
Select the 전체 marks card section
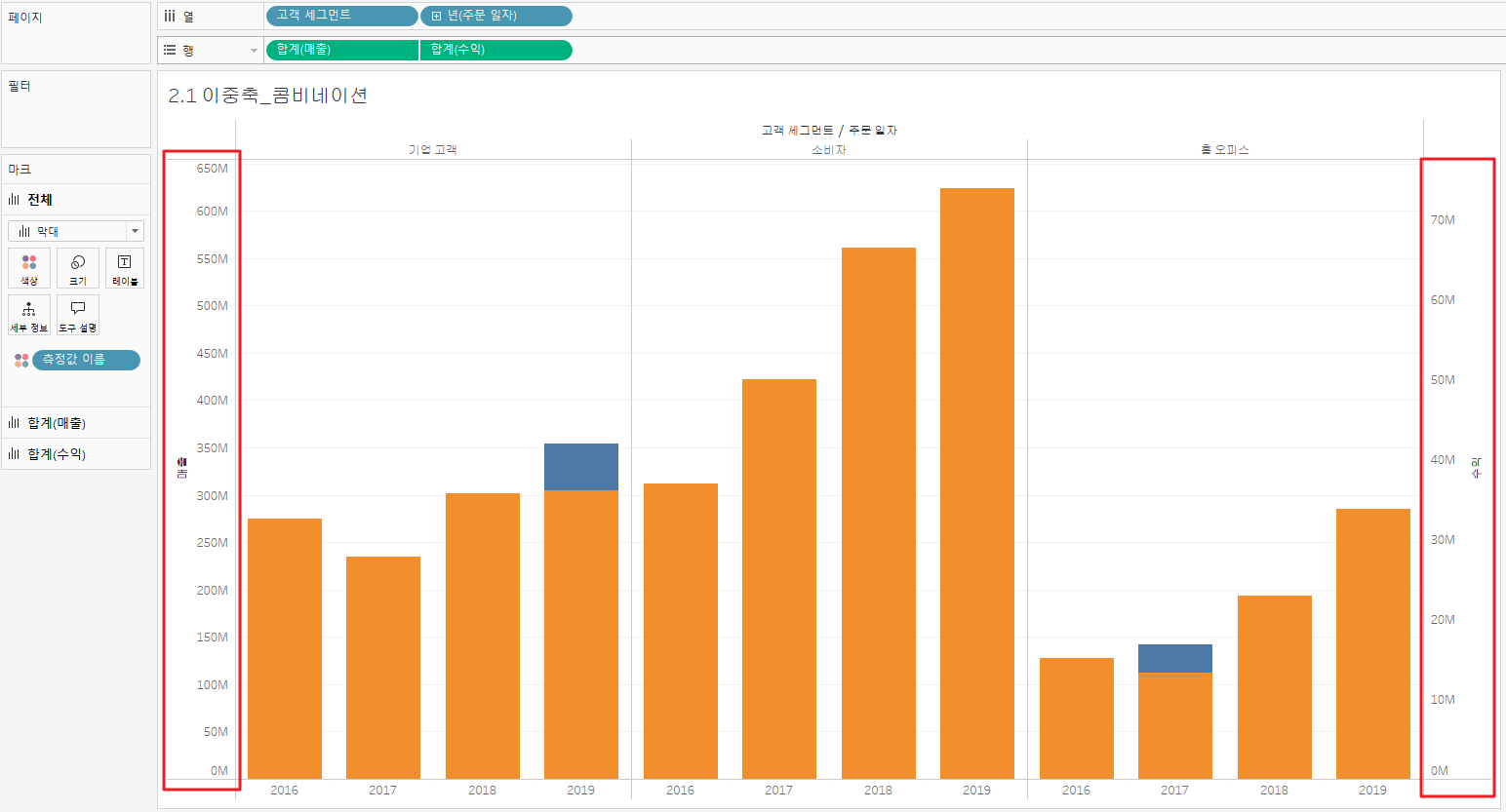tap(76, 200)
